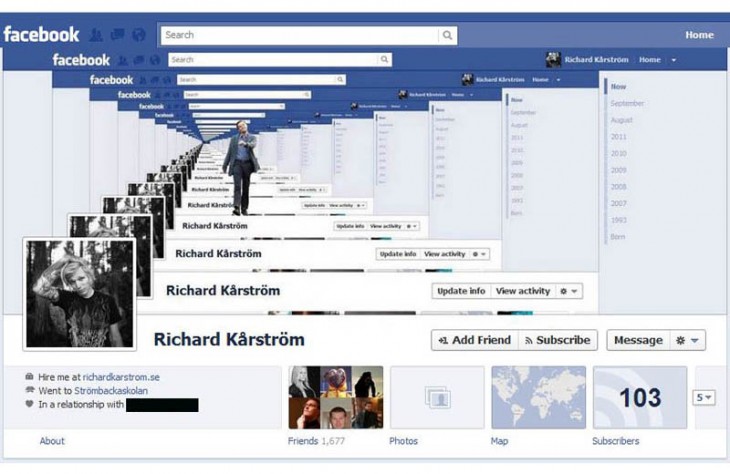Select Now in the timeline sidebar
Screen dimensions: 730x474
[618, 87]
